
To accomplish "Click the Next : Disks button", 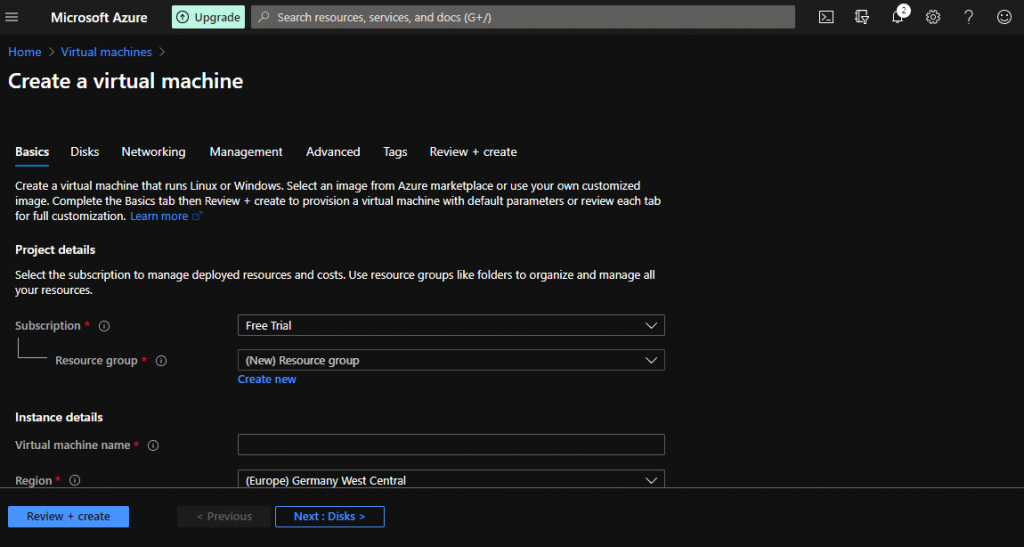I will point(329,516).
